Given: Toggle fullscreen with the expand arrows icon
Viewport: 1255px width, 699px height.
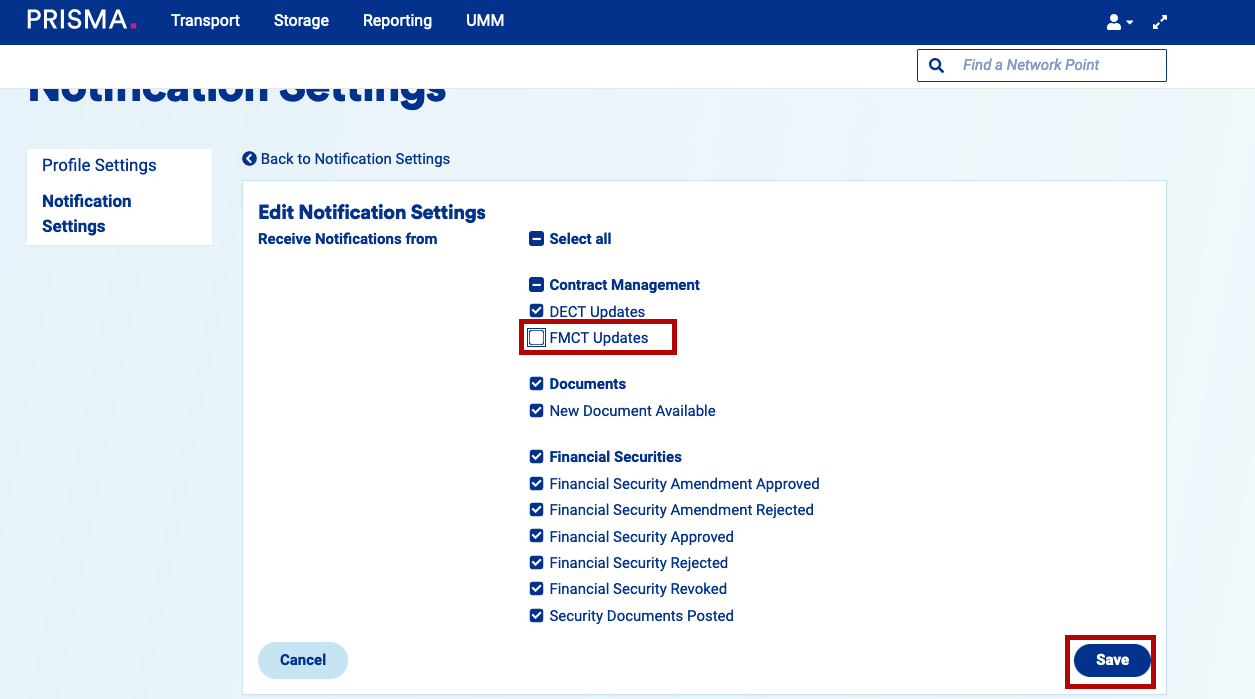Looking at the screenshot, I should (x=1160, y=22).
